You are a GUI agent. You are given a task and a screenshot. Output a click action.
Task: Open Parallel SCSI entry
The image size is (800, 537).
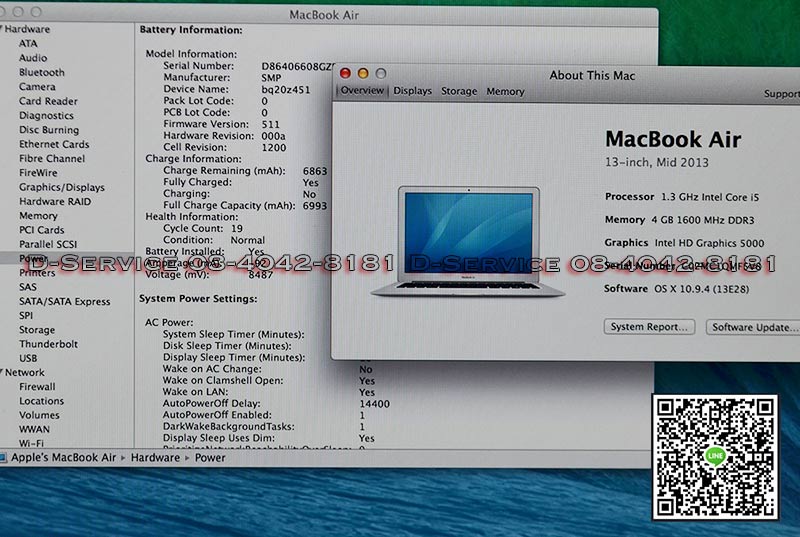[x=48, y=244]
